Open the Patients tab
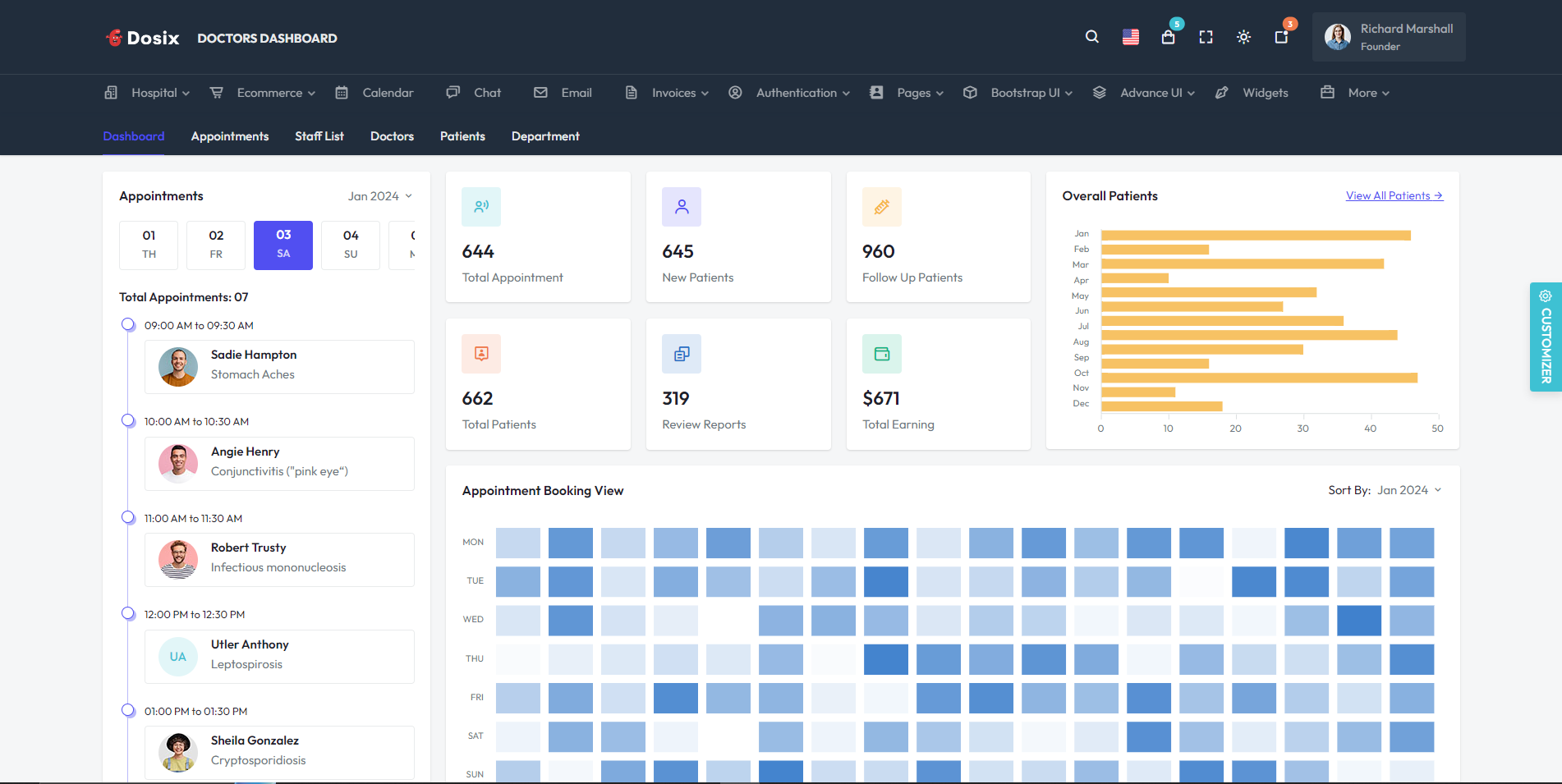 click(x=462, y=136)
